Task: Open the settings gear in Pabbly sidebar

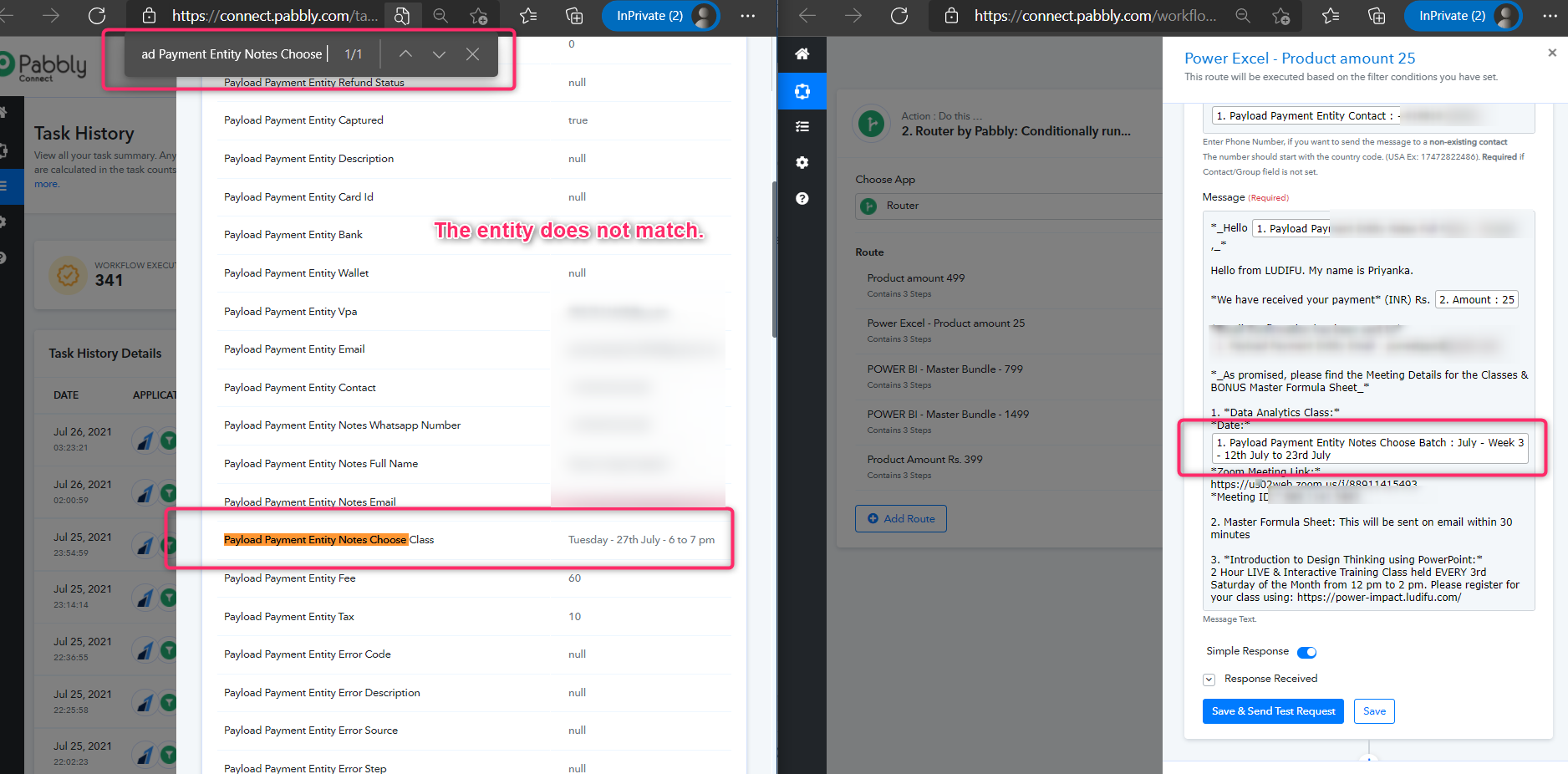Action: pos(802,163)
